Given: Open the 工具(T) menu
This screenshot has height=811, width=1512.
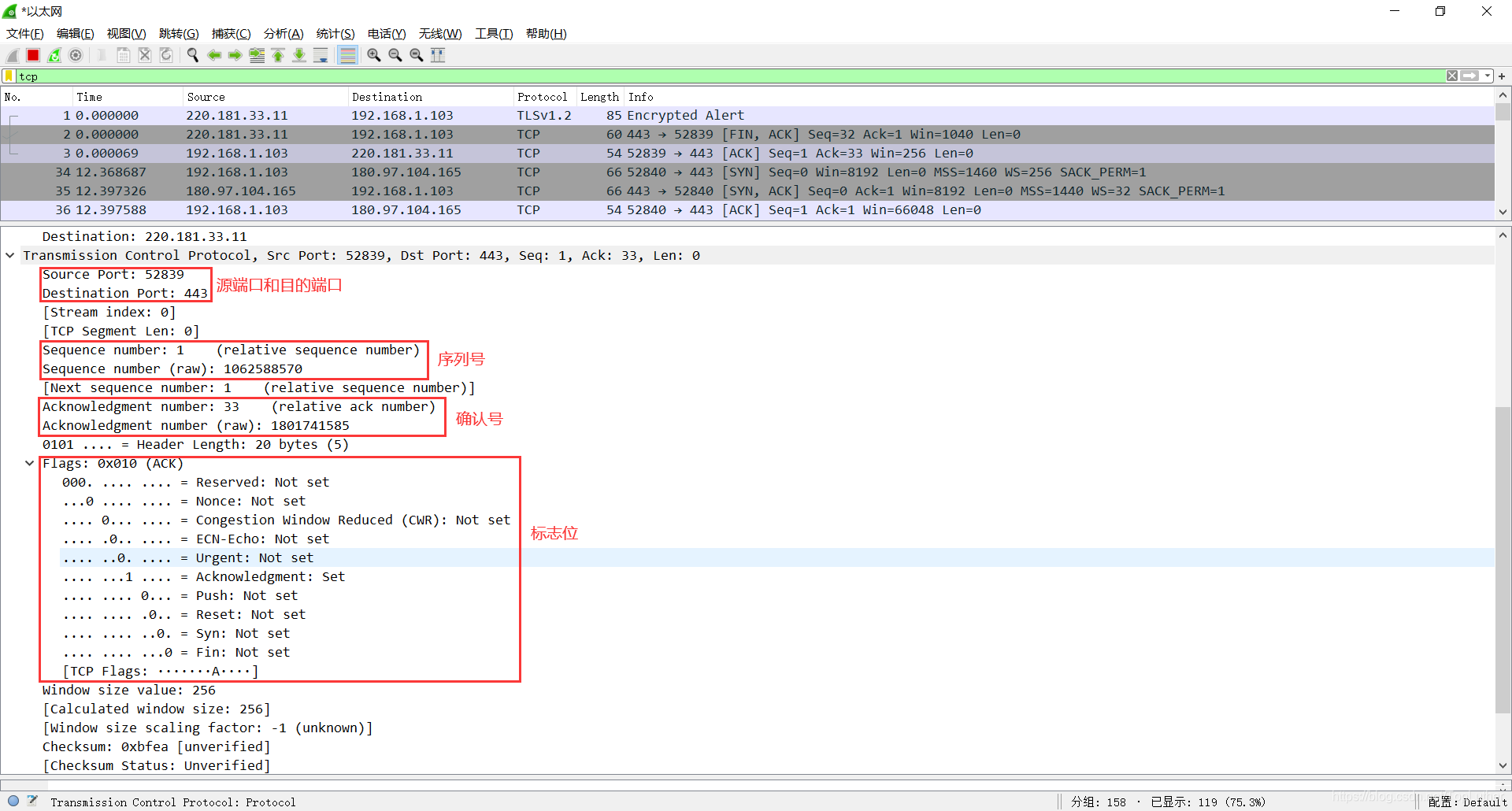Looking at the screenshot, I should (x=494, y=34).
